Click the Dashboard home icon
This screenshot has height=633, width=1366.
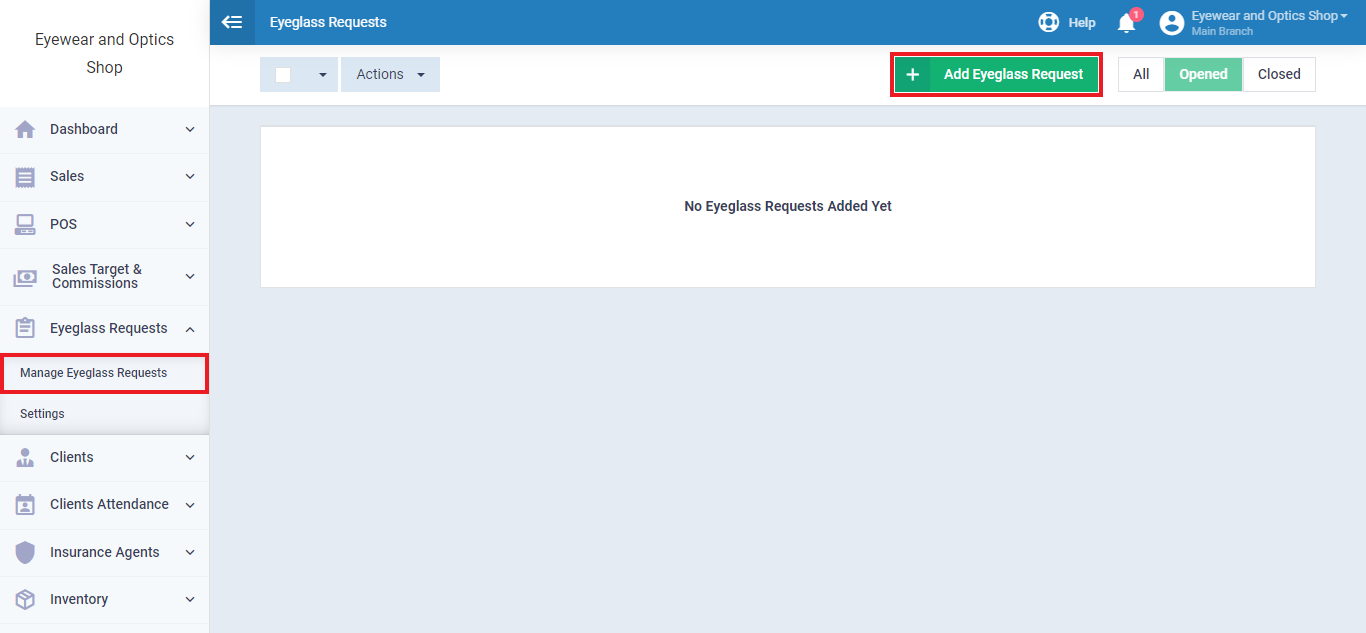tap(25, 129)
